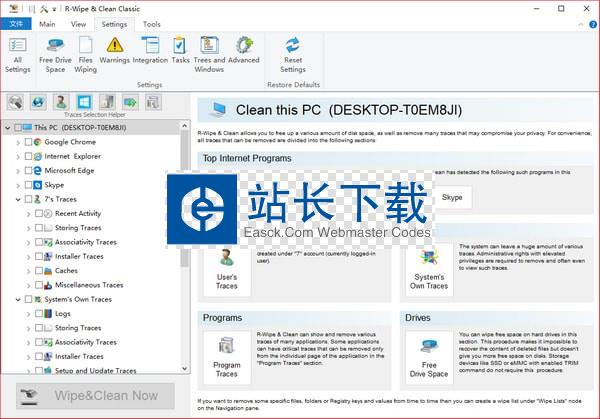Open Quick Access Toolbar customize dropdown

tap(55, 9)
